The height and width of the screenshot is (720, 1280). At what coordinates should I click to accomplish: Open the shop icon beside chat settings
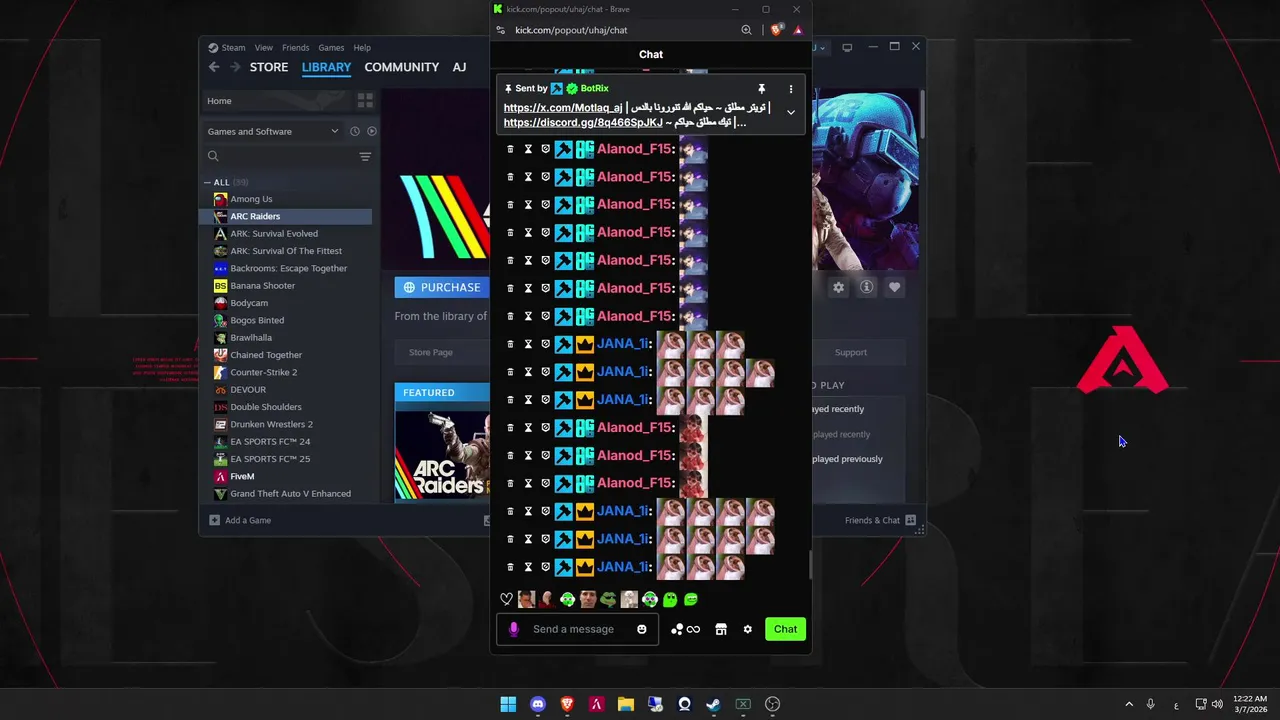tap(721, 629)
